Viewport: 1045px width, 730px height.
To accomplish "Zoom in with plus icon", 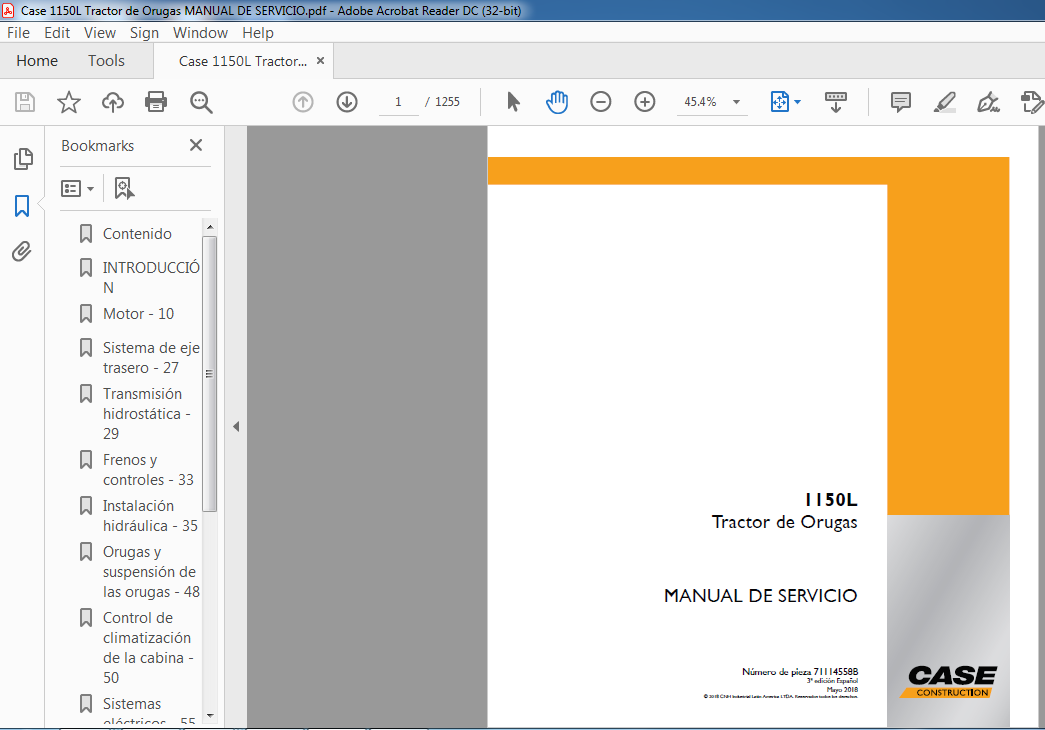I will pyautogui.click(x=644, y=102).
